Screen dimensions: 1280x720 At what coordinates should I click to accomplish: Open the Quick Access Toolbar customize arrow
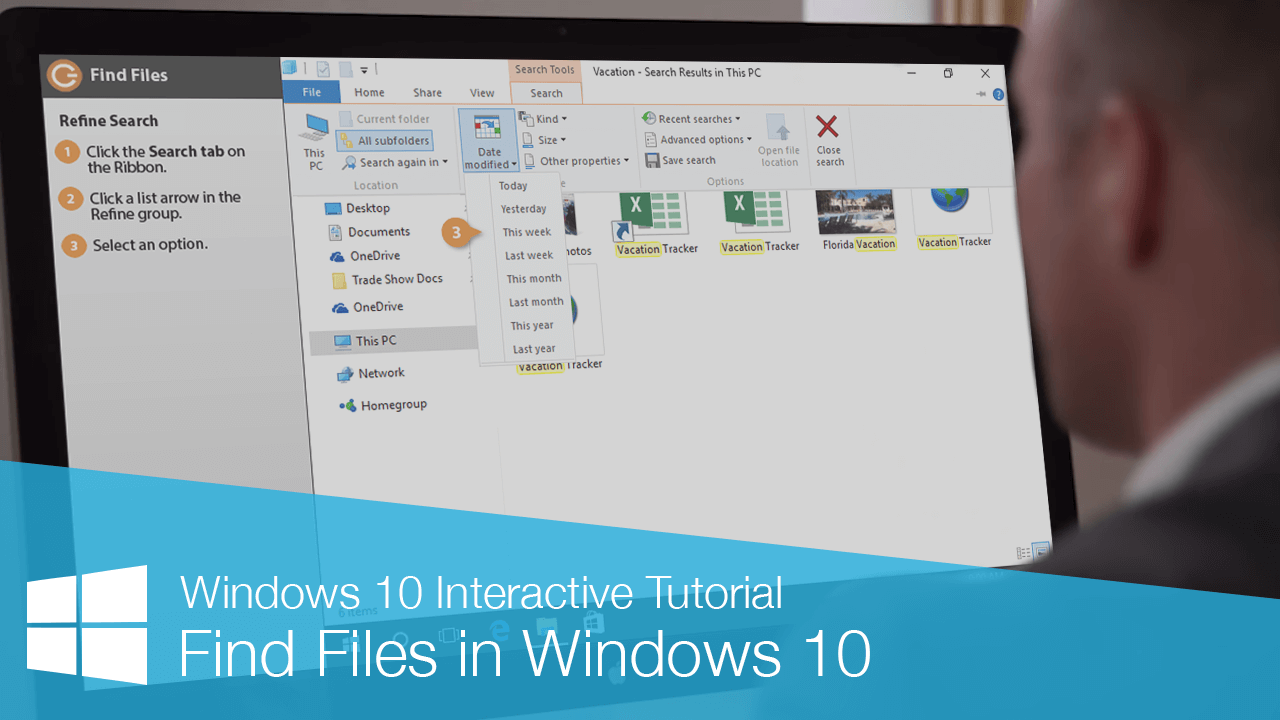click(x=366, y=68)
